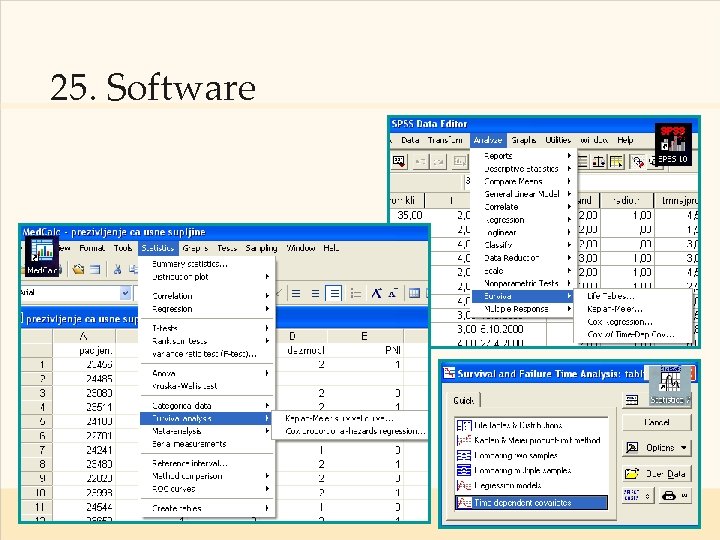Viewport: 720px width, 540px height.
Task: Open the Analyze menu in SPSS
Action: pos(488,140)
